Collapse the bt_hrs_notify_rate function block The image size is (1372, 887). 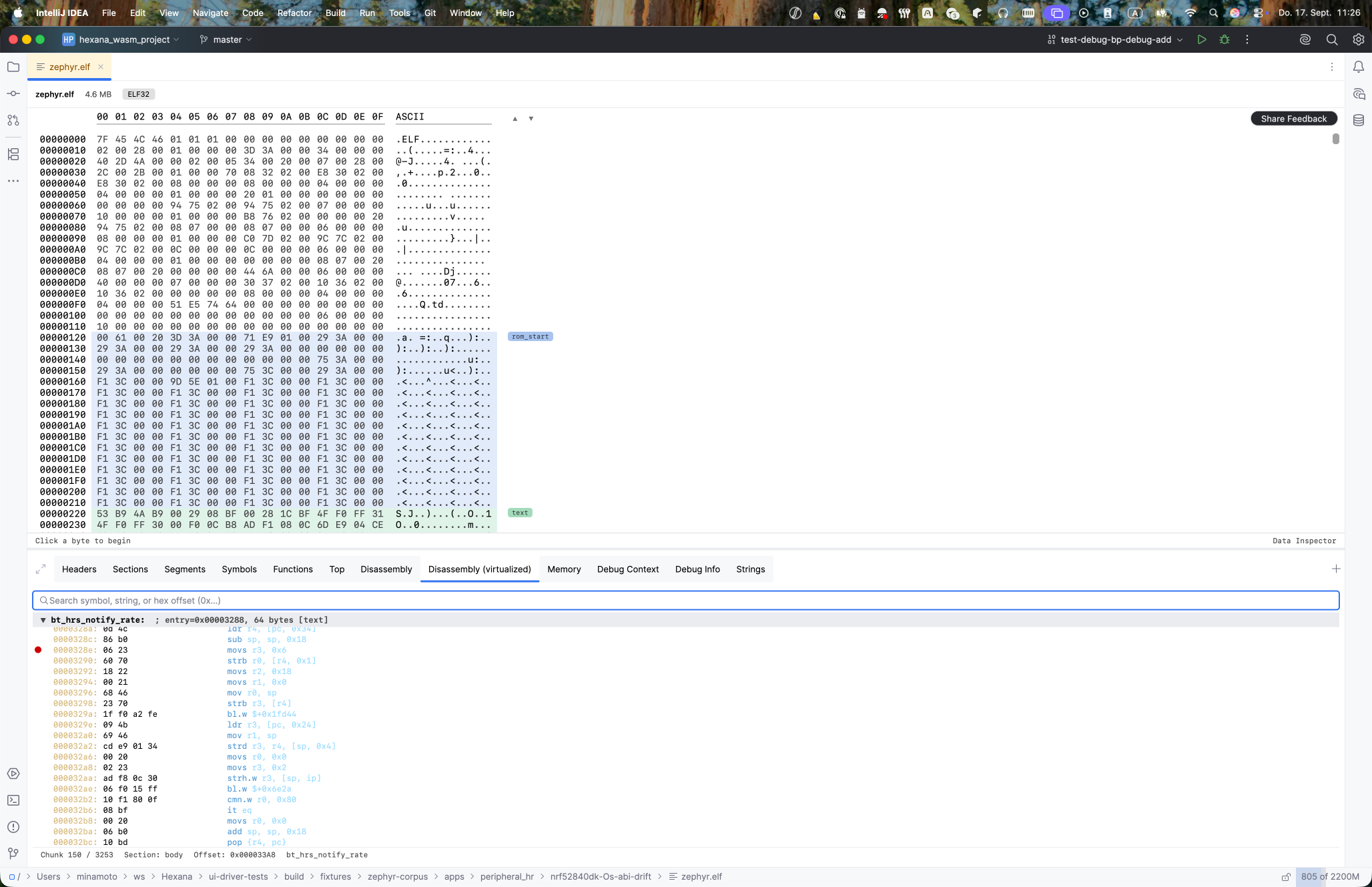tap(43, 620)
